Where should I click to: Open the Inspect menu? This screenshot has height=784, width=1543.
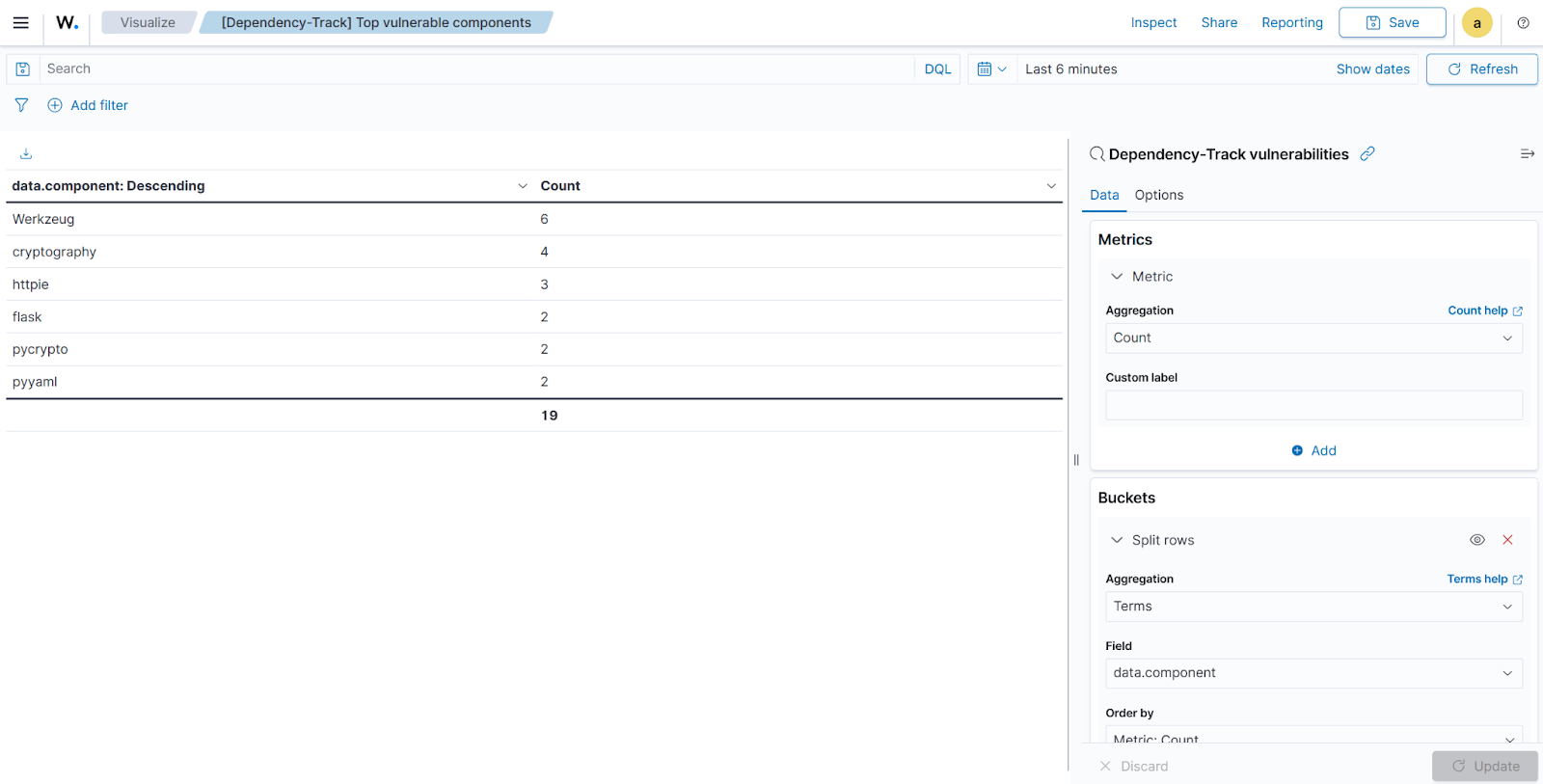[x=1153, y=23]
